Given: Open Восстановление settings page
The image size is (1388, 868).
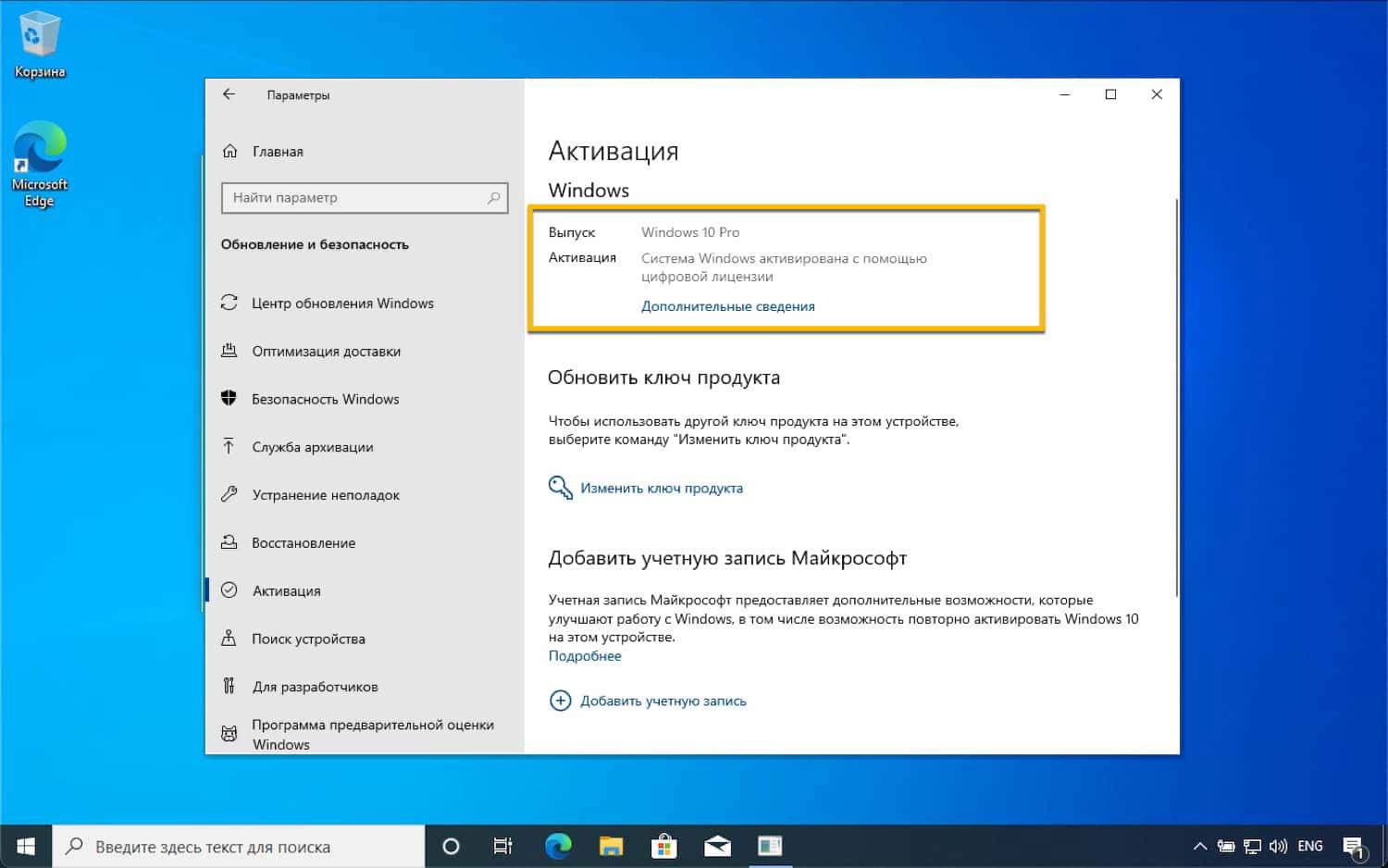Looking at the screenshot, I should click(304, 543).
